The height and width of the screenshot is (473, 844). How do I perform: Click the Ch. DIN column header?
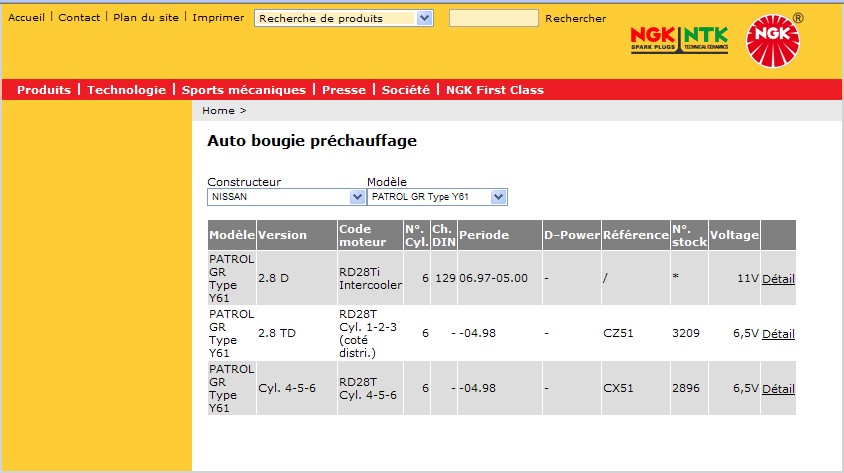click(x=444, y=235)
